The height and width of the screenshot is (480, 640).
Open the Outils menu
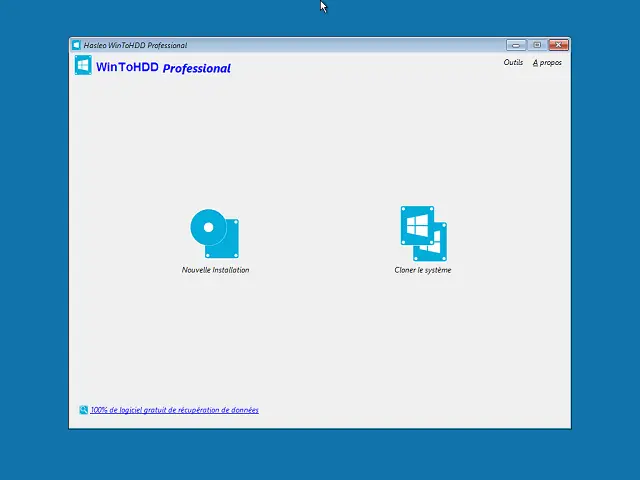click(513, 62)
